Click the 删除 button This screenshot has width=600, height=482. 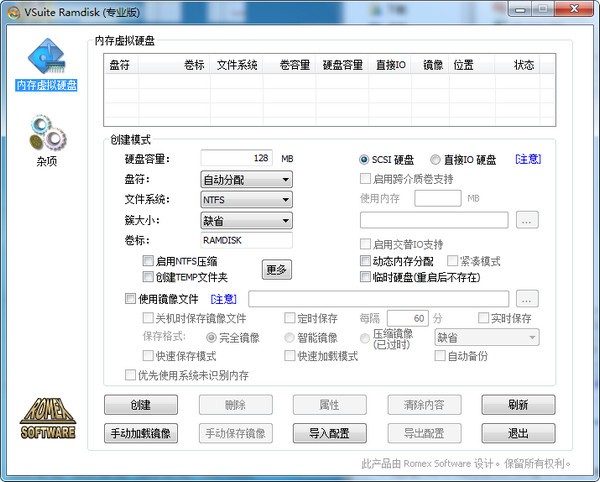(x=236, y=405)
